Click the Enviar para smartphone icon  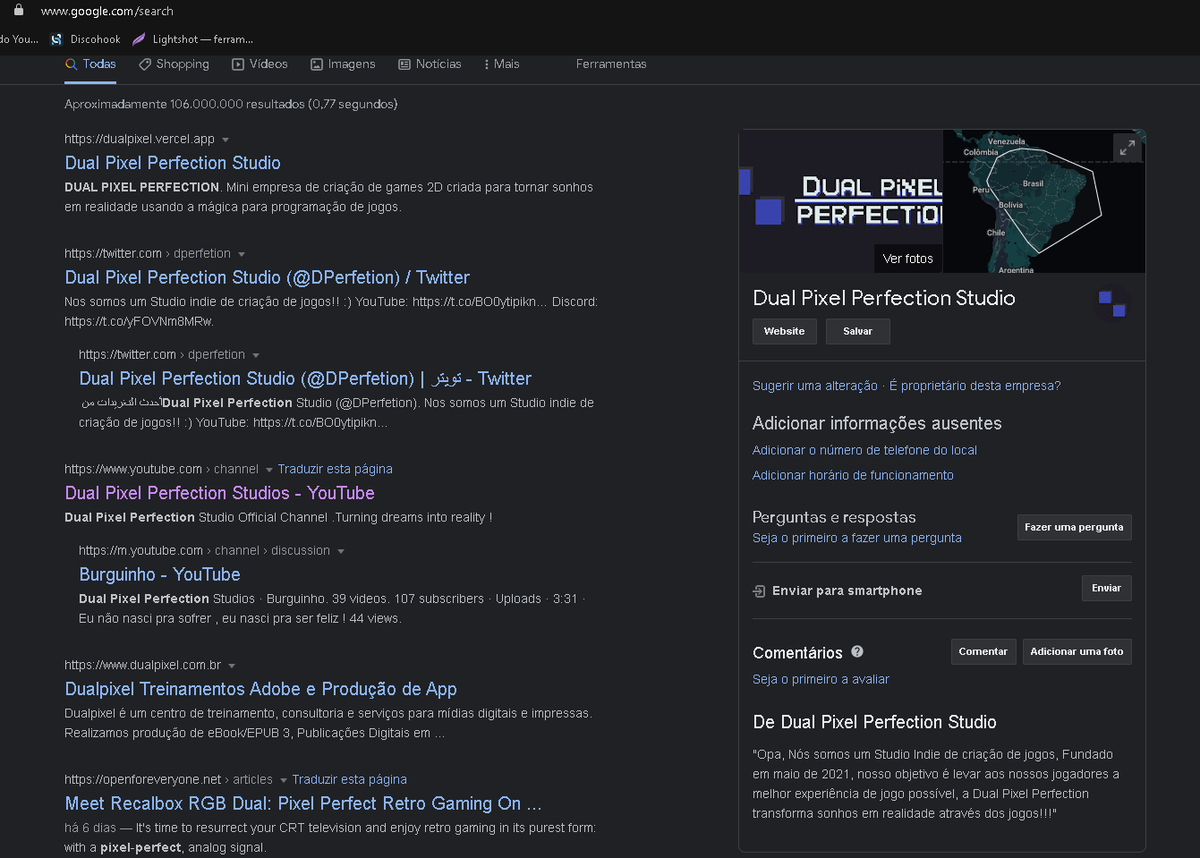coord(759,591)
